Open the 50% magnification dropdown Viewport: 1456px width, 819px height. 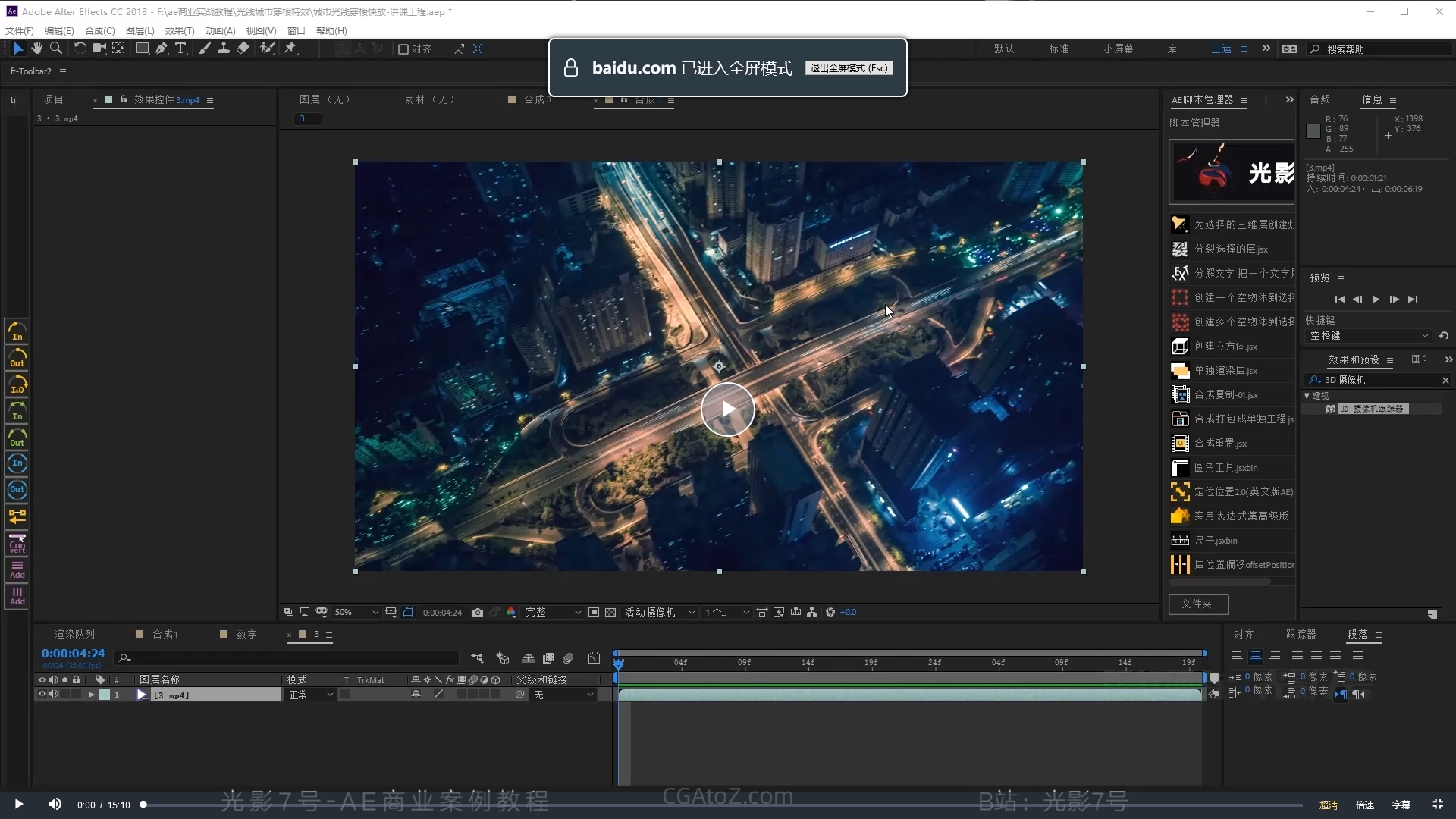(x=356, y=612)
